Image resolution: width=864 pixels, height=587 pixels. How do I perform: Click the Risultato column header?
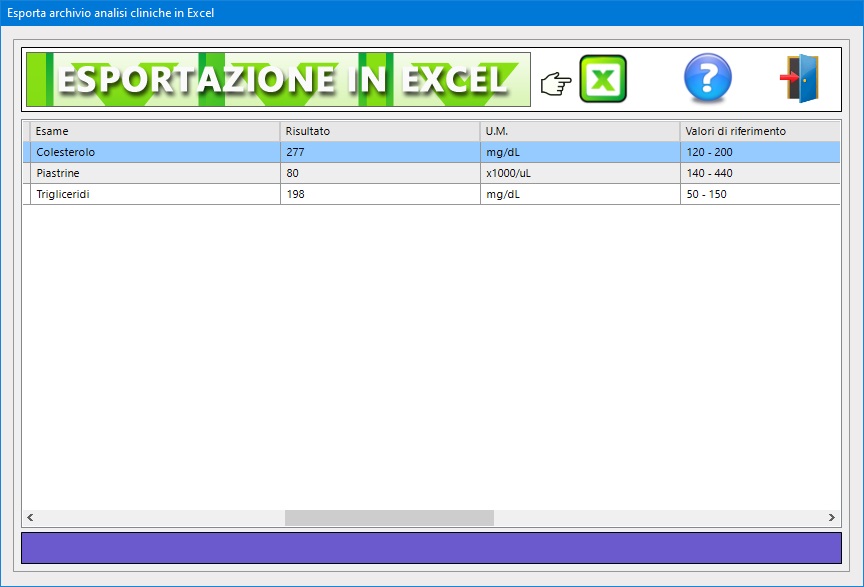(x=379, y=131)
